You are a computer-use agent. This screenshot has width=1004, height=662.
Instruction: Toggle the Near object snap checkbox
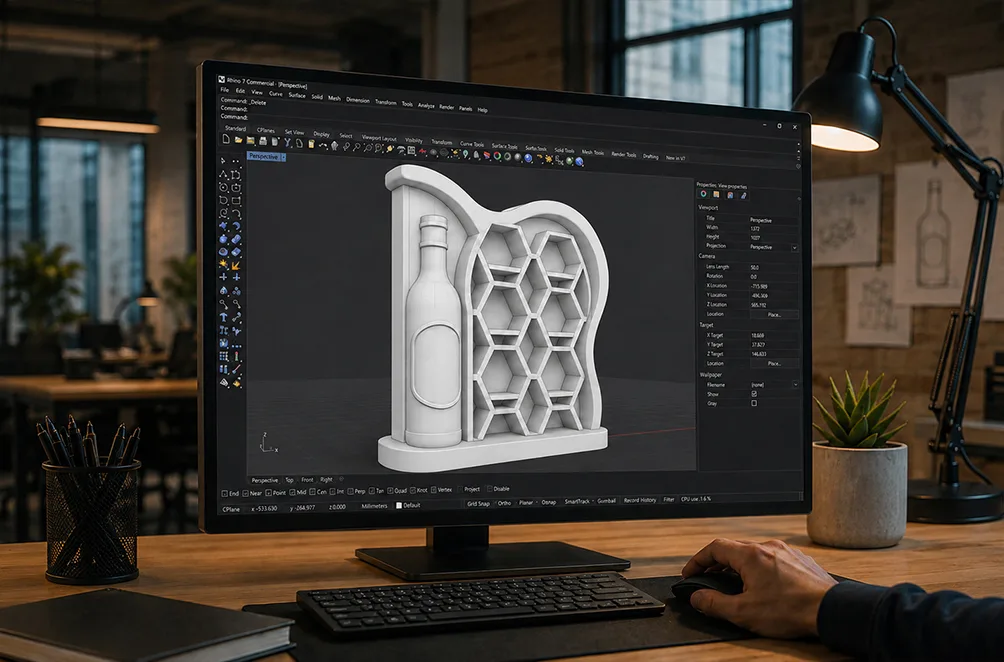tap(245, 493)
